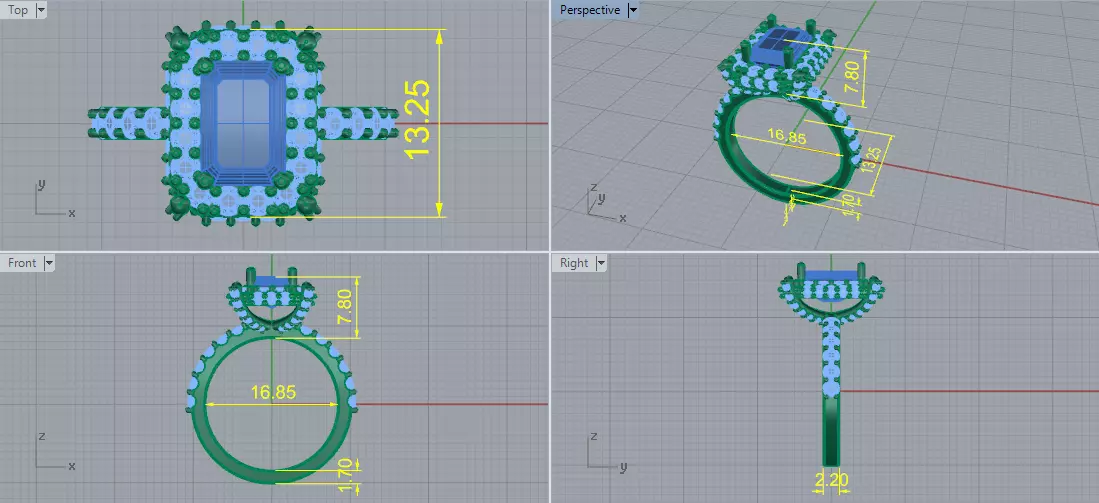Select the 2.20 dimension in Right view
The height and width of the screenshot is (503, 1099).
pyautogui.click(x=833, y=481)
